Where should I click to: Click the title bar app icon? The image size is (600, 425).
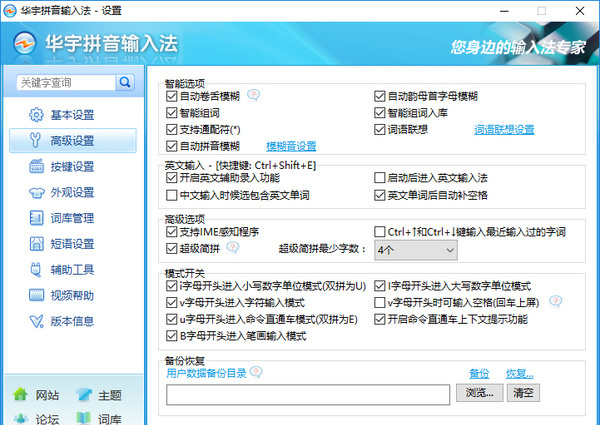10,10
